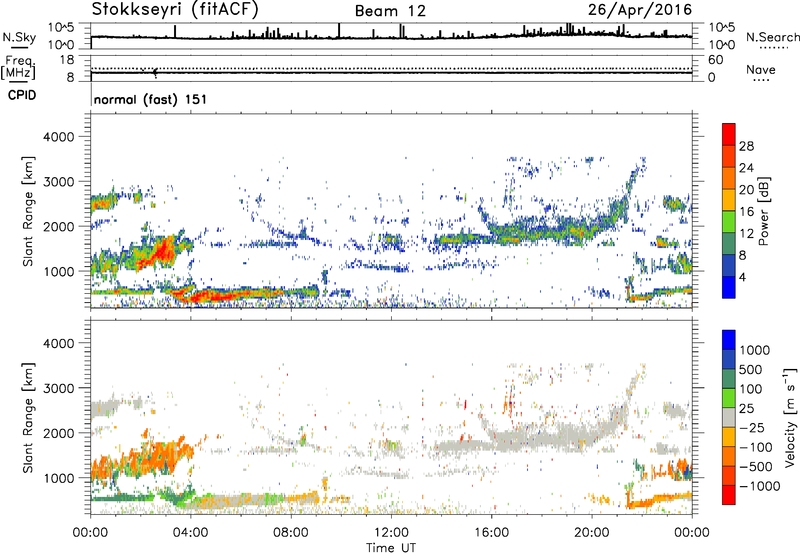Click 'Slant Range [km]' label of velocity panel

[x=28, y=417]
